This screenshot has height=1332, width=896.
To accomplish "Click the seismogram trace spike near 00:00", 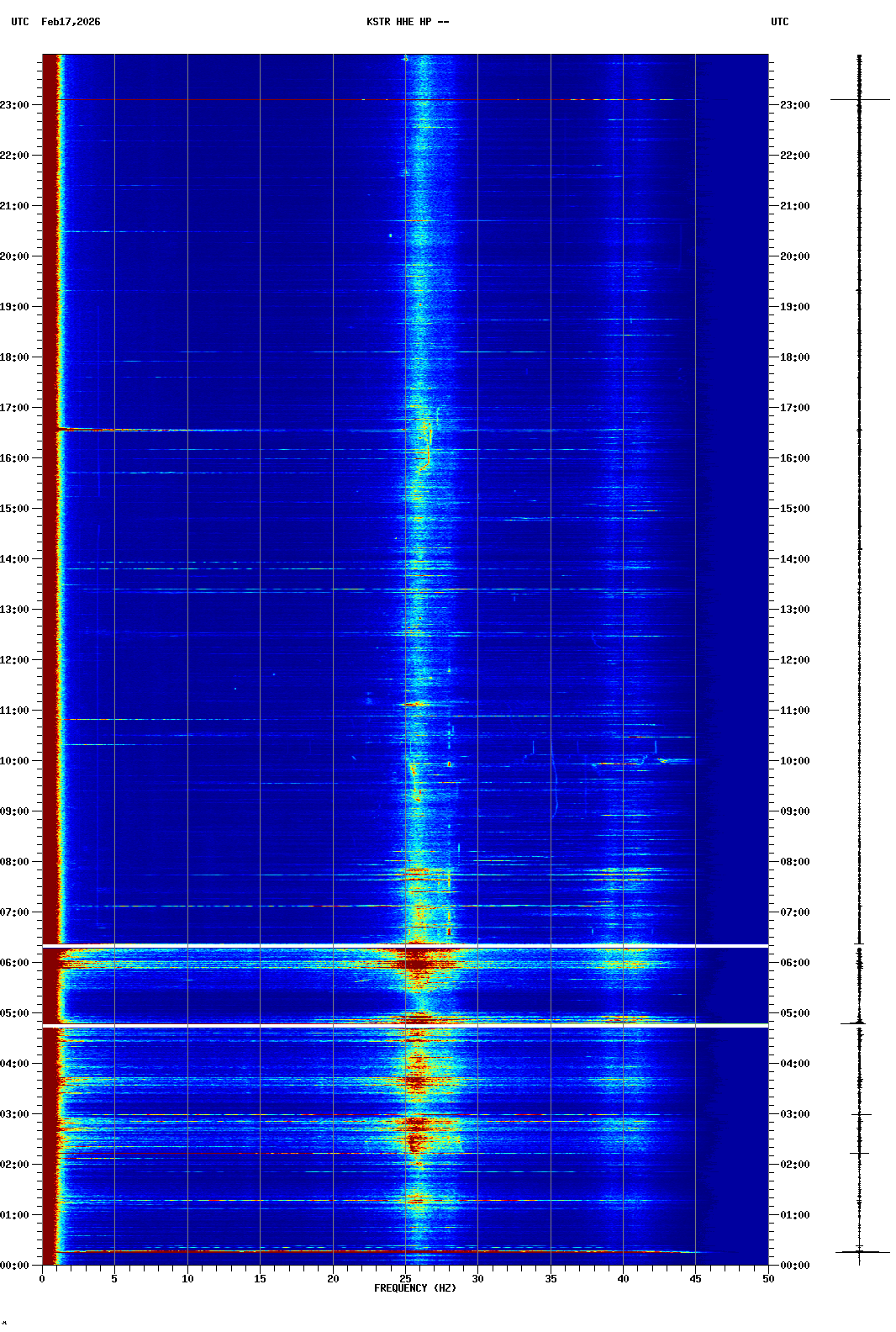I will [x=859, y=1252].
